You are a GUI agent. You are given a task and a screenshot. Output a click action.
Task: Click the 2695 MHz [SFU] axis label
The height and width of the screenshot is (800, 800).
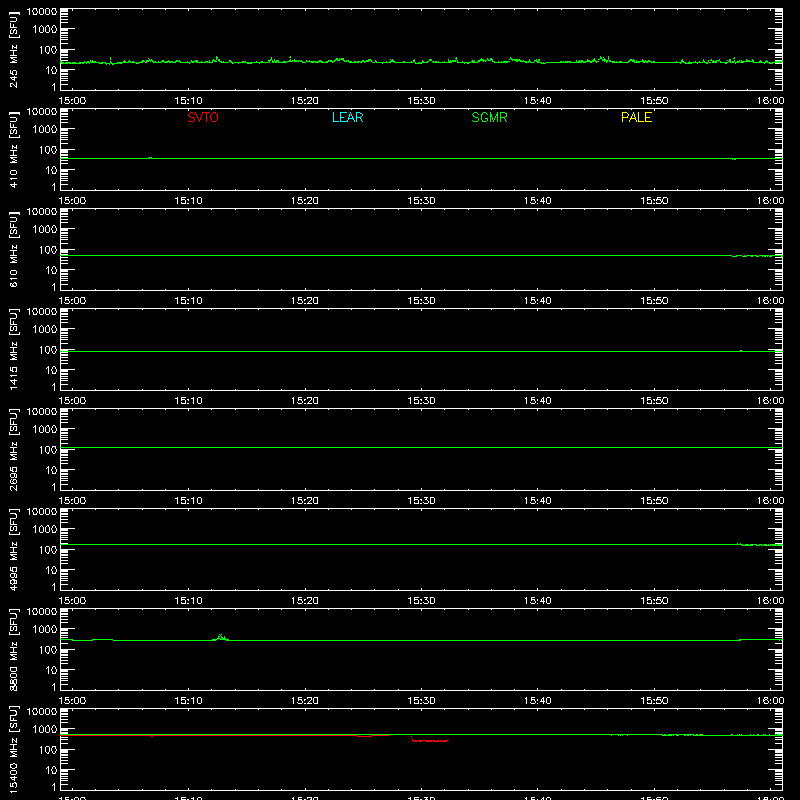[x=14, y=449]
